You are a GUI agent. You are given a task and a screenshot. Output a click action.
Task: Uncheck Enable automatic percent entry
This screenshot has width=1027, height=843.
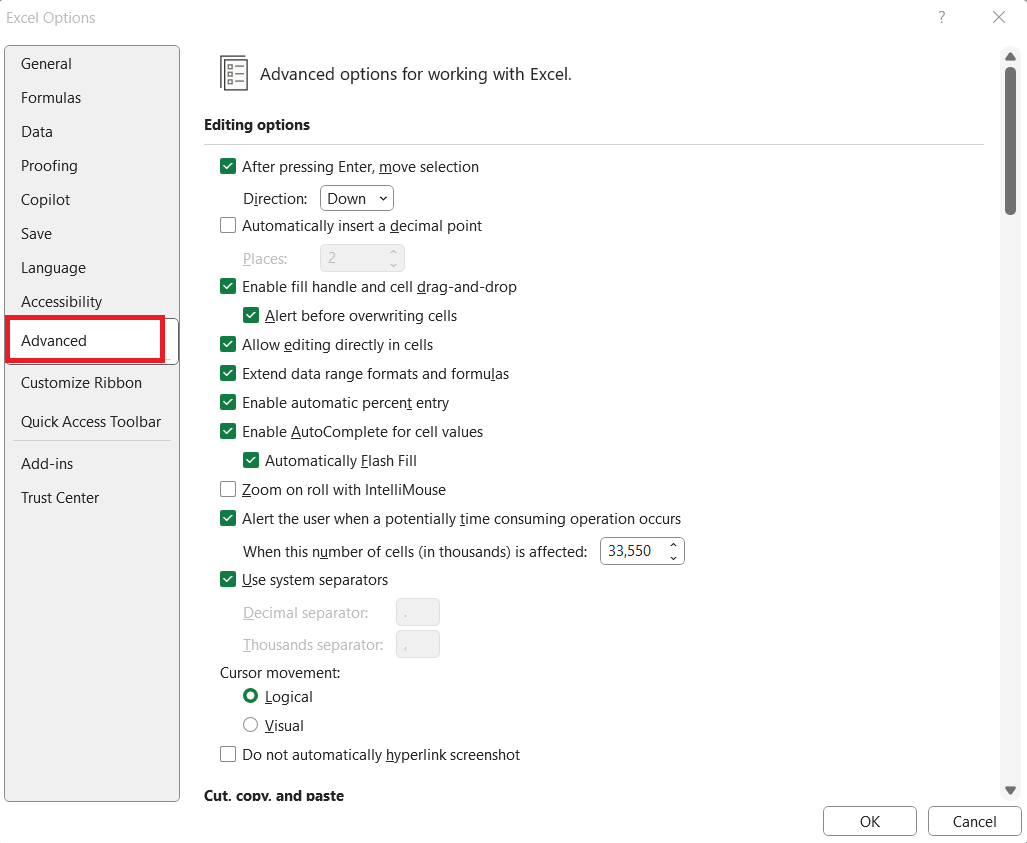click(x=228, y=402)
